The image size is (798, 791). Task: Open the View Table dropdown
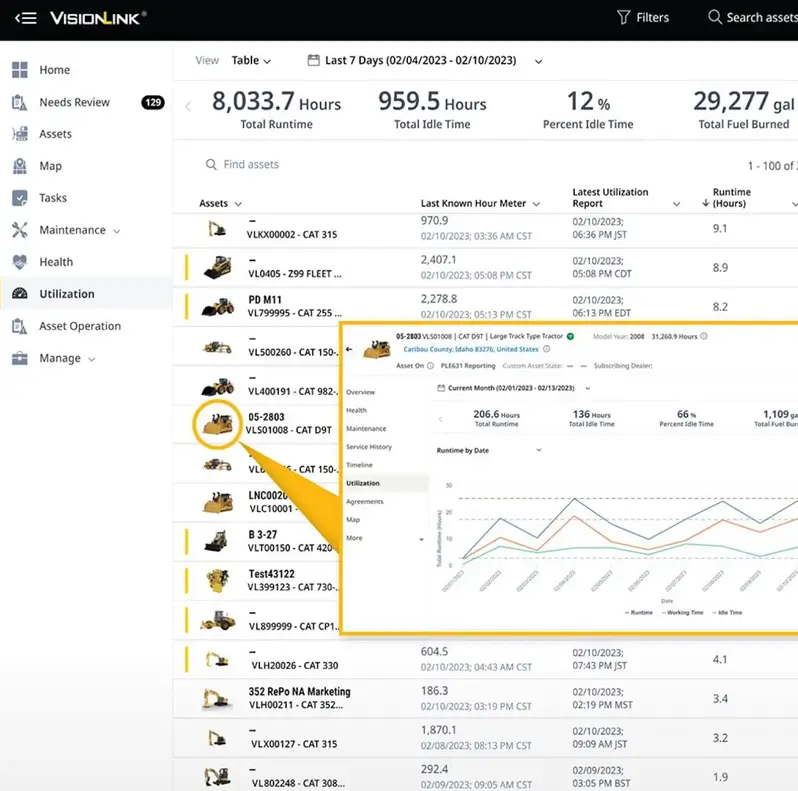(x=251, y=61)
